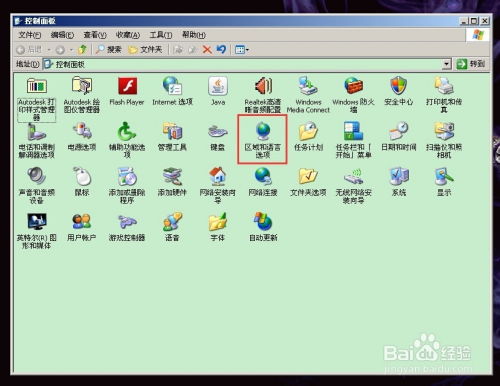Open 游戏控制器 icon
The image size is (500, 386).
click(127, 222)
